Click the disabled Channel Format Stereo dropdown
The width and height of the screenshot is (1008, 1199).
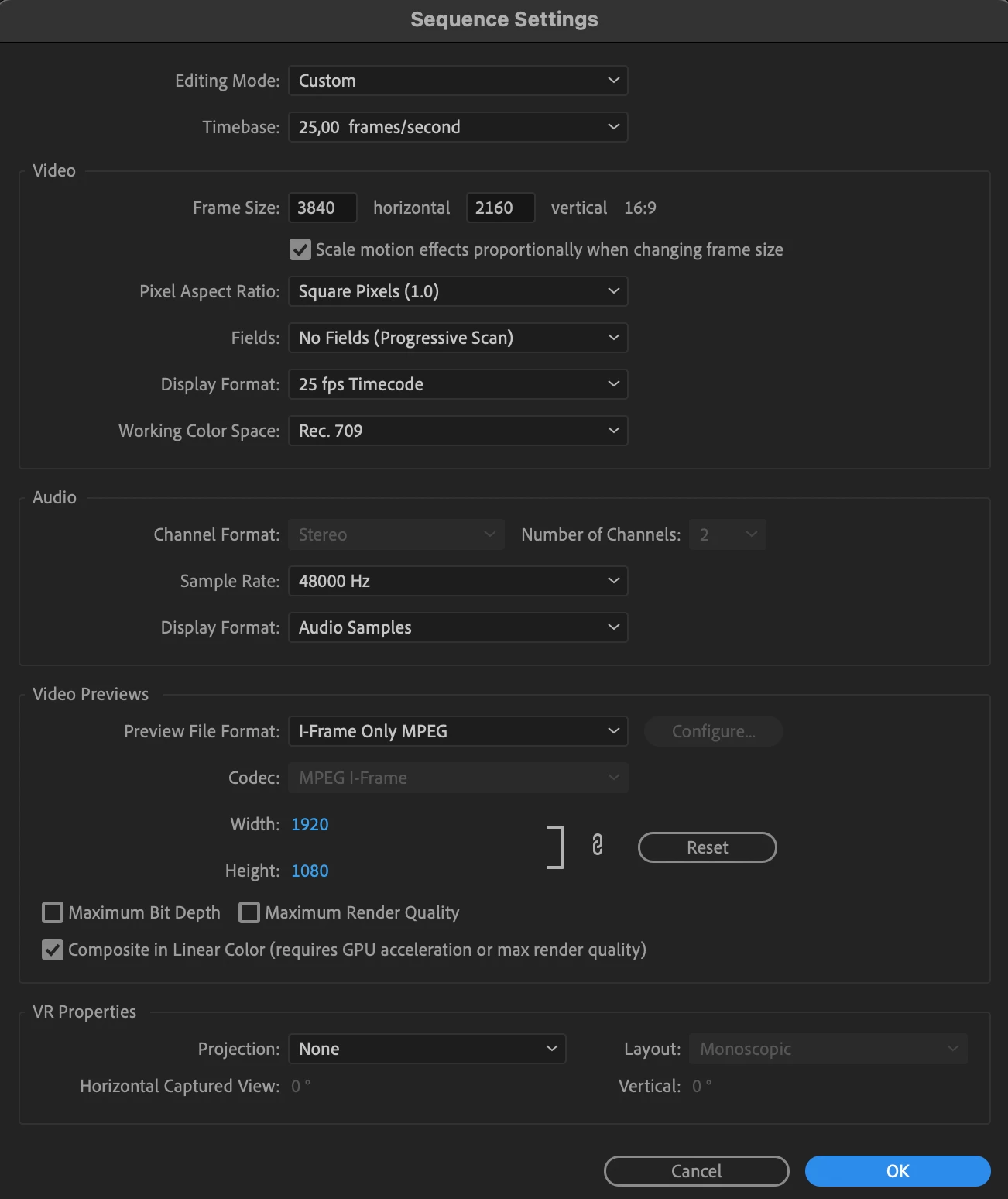(x=396, y=534)
